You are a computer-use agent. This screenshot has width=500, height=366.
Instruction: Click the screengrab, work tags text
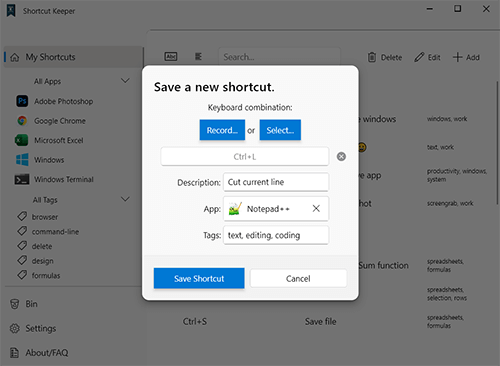pos(450,203)
